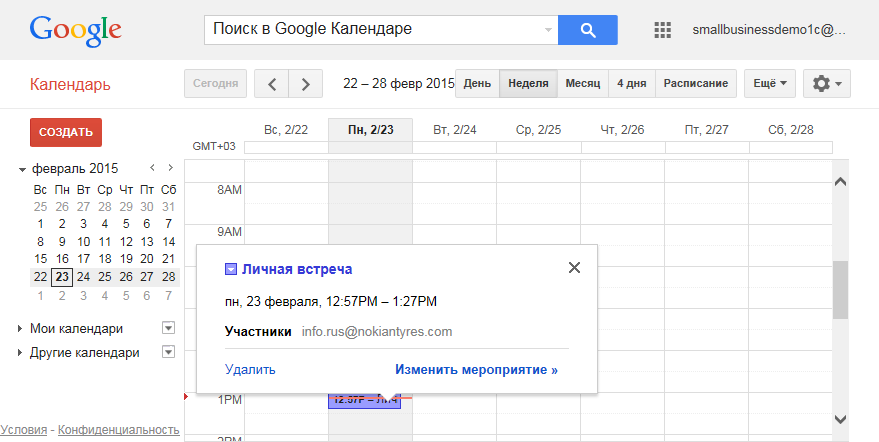Go to next month in mini calendar

point(170,168)
